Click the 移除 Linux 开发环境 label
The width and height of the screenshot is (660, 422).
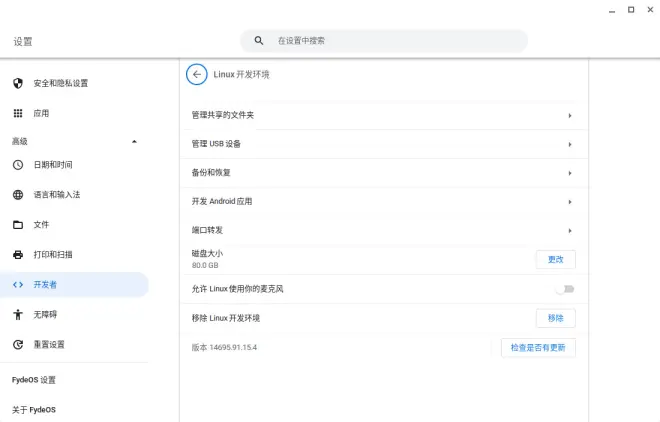(x=226, y=318)
